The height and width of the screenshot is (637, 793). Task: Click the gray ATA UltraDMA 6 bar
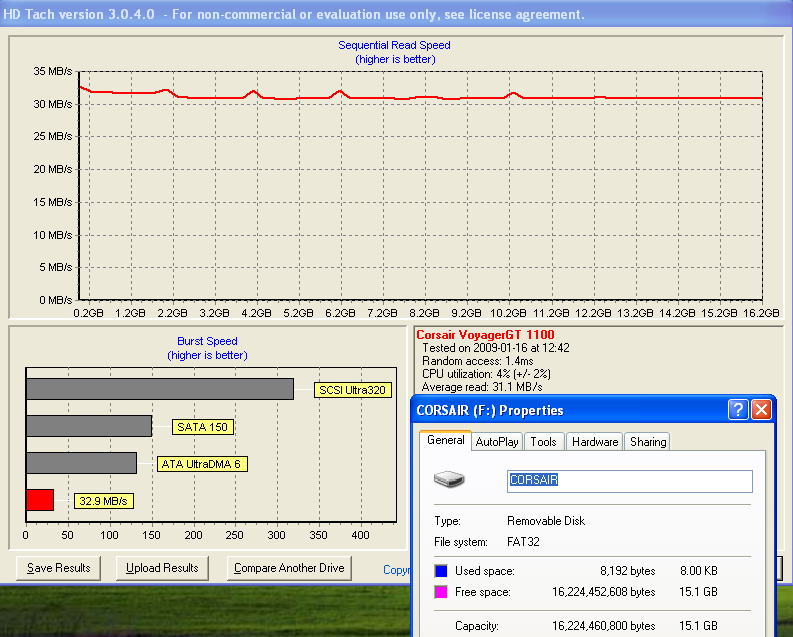81,463
